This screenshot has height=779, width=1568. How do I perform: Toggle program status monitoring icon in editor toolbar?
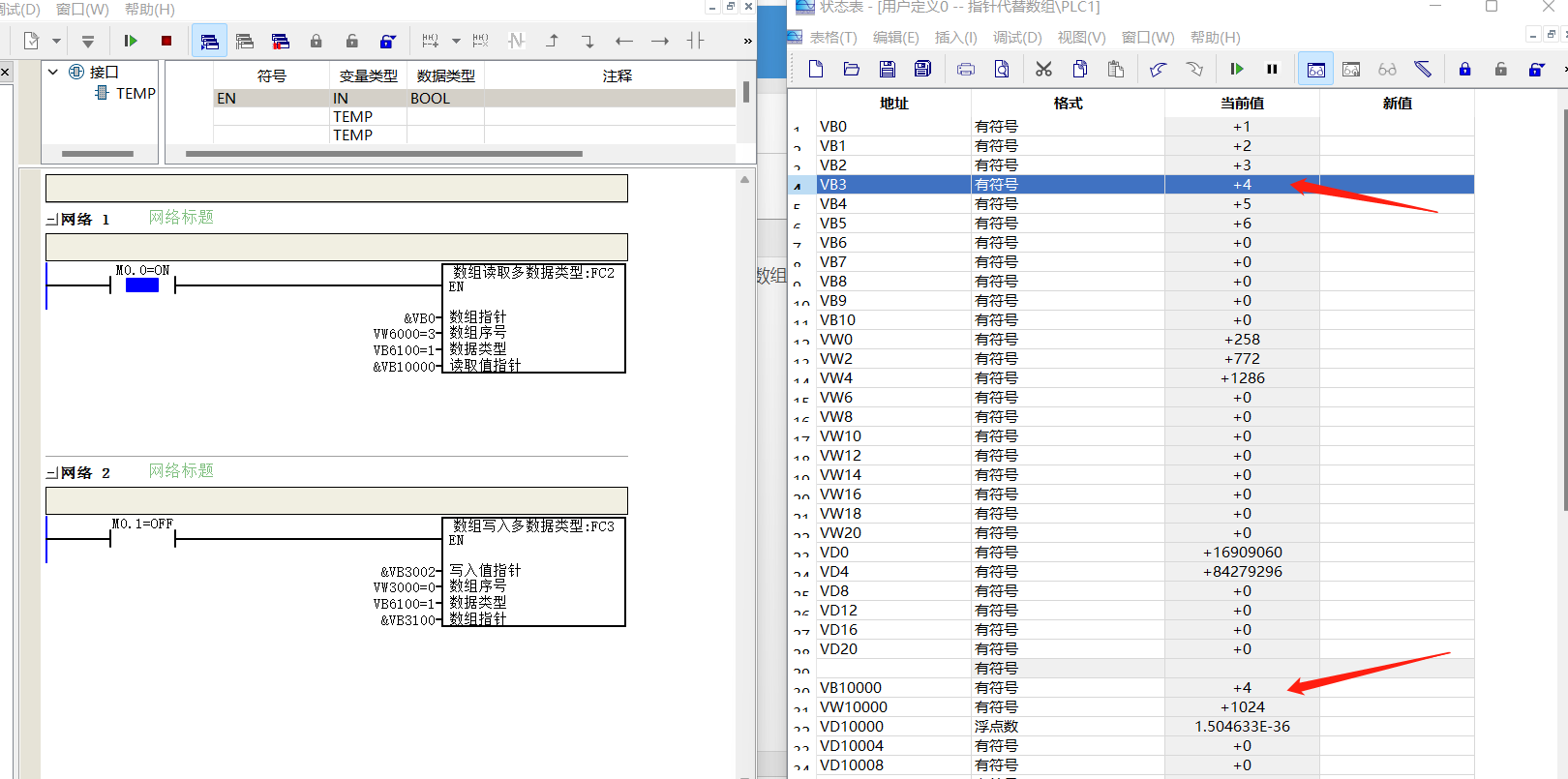(209, 41)
